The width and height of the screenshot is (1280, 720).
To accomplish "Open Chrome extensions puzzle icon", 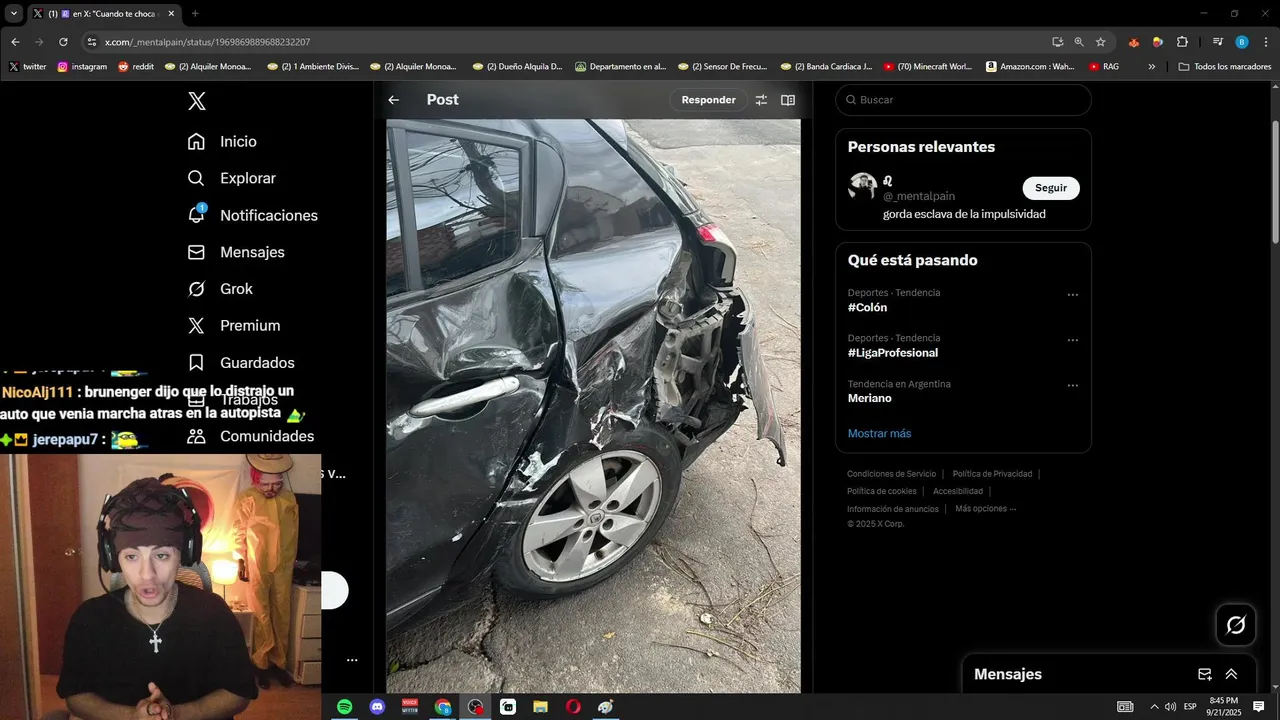I will coord(1182,42).
